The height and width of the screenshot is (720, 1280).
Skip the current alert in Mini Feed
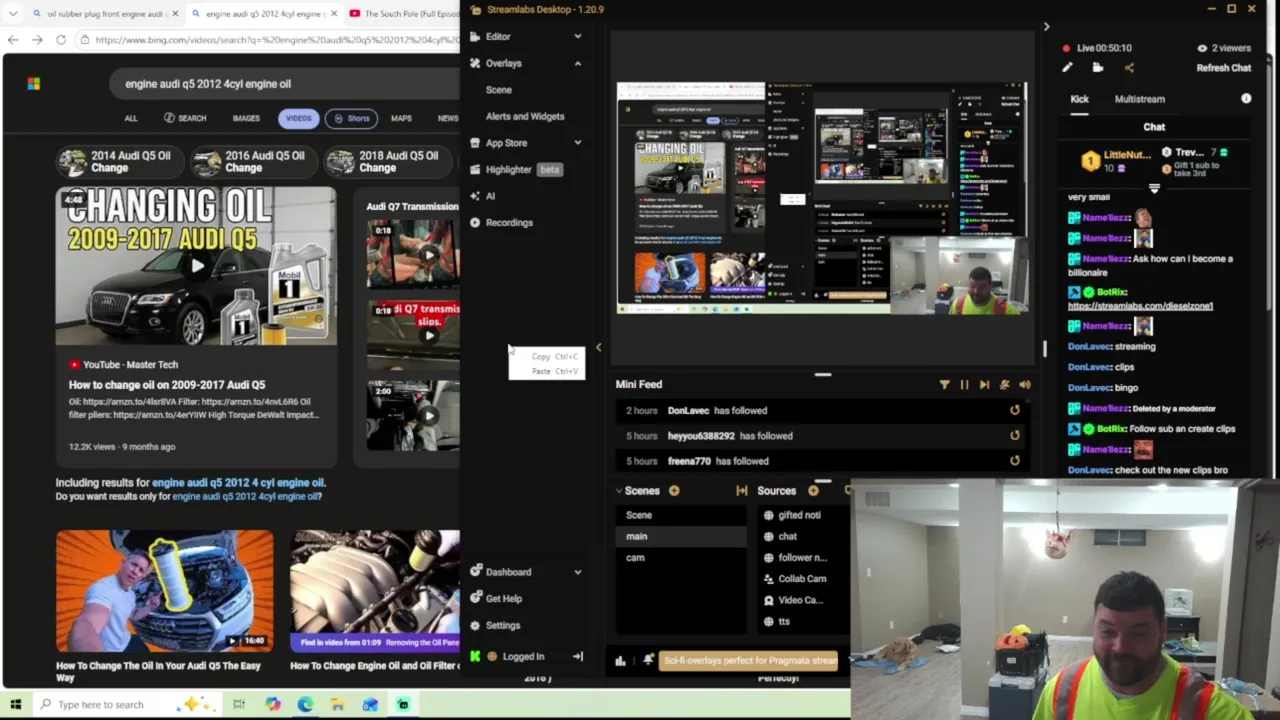click(984, 384)
